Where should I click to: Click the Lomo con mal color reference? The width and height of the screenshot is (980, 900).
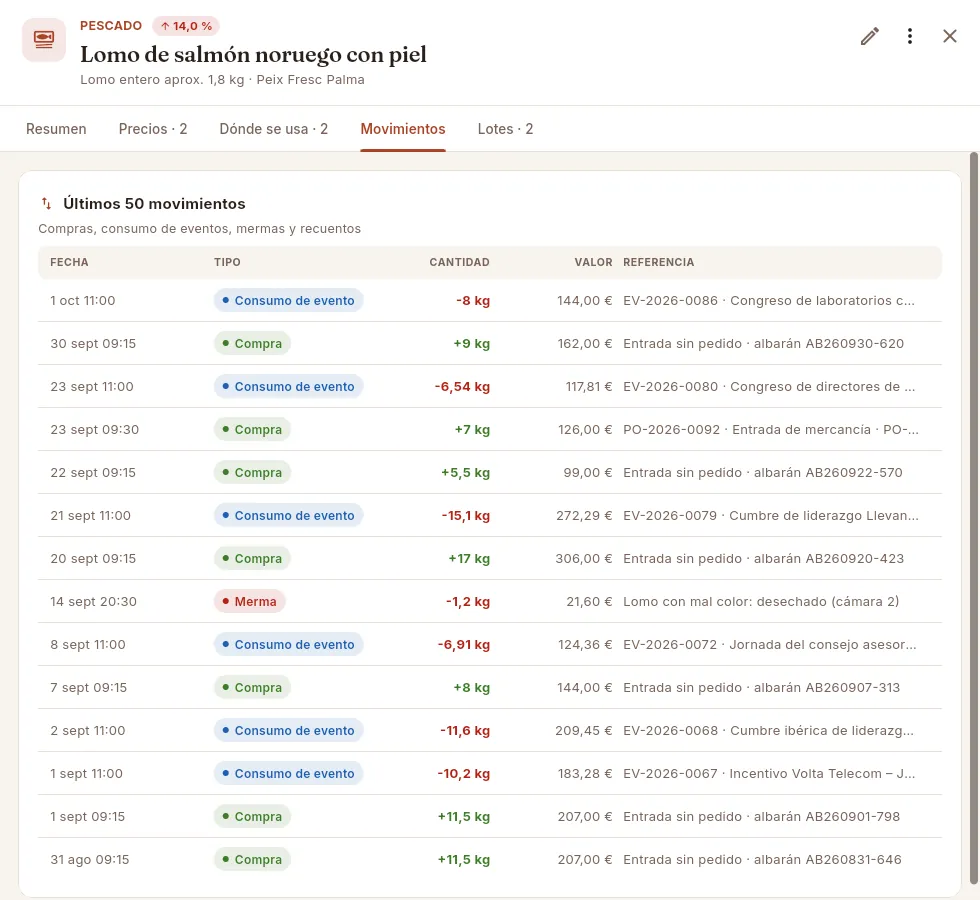coord(761,601)
